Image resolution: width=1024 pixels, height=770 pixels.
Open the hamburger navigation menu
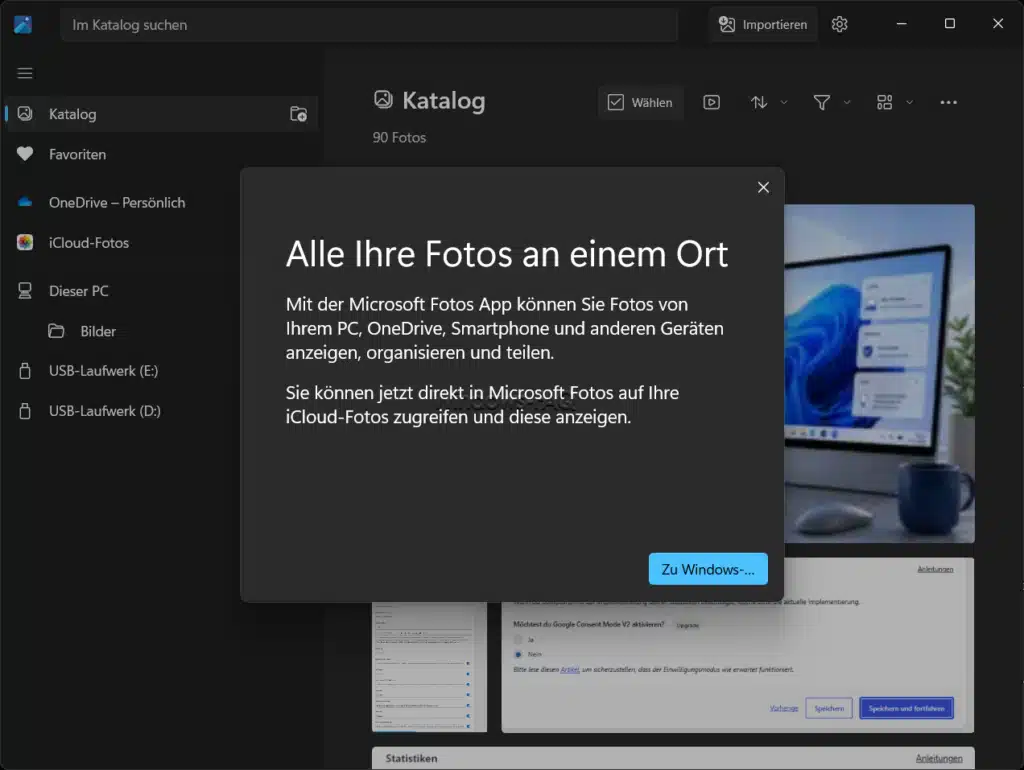pos(25,72)
